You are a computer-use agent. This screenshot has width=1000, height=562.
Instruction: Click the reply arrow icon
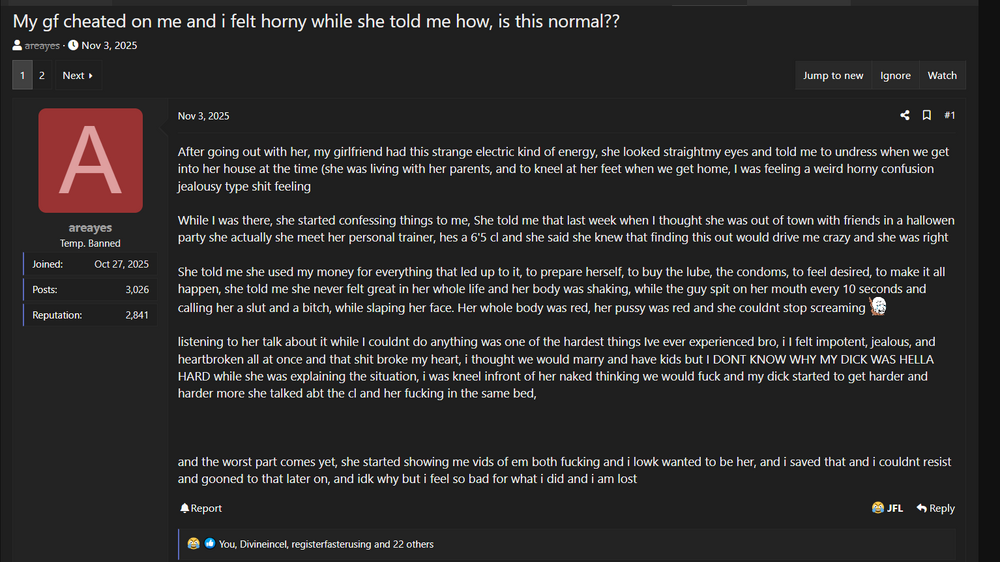point(921,508)
